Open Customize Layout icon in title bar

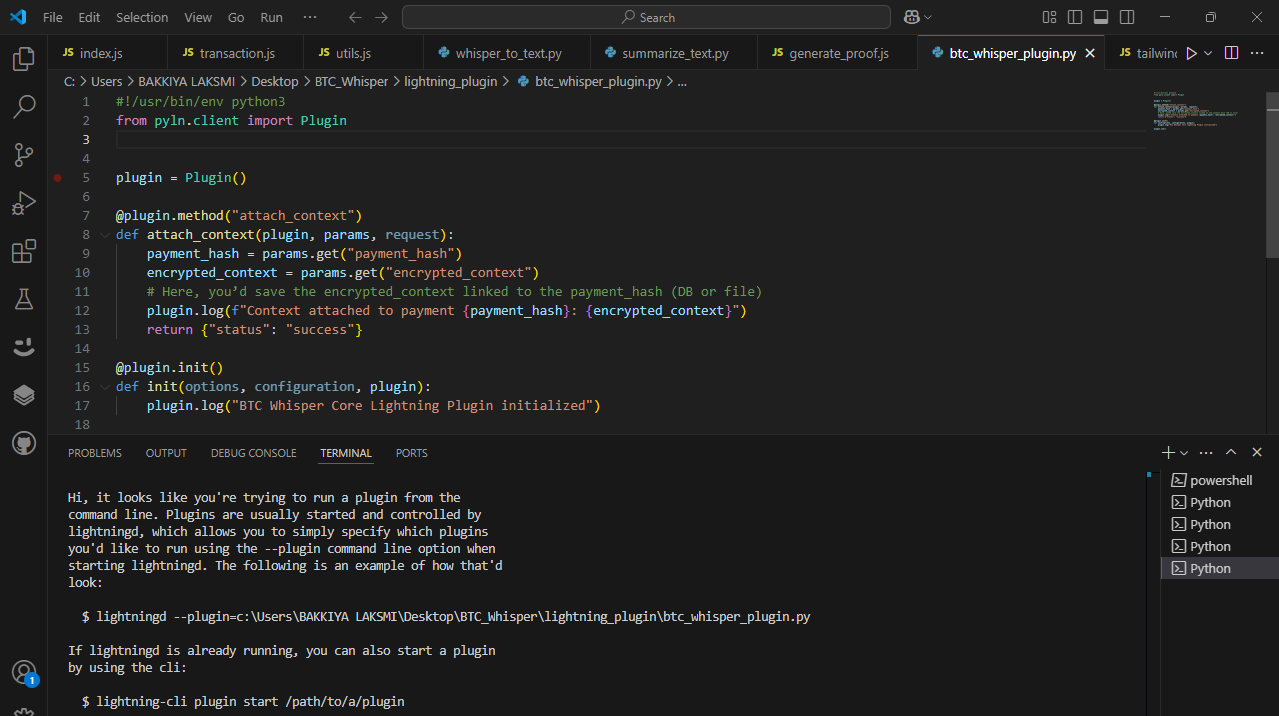pyautogui.click(x=1049, y=17)
